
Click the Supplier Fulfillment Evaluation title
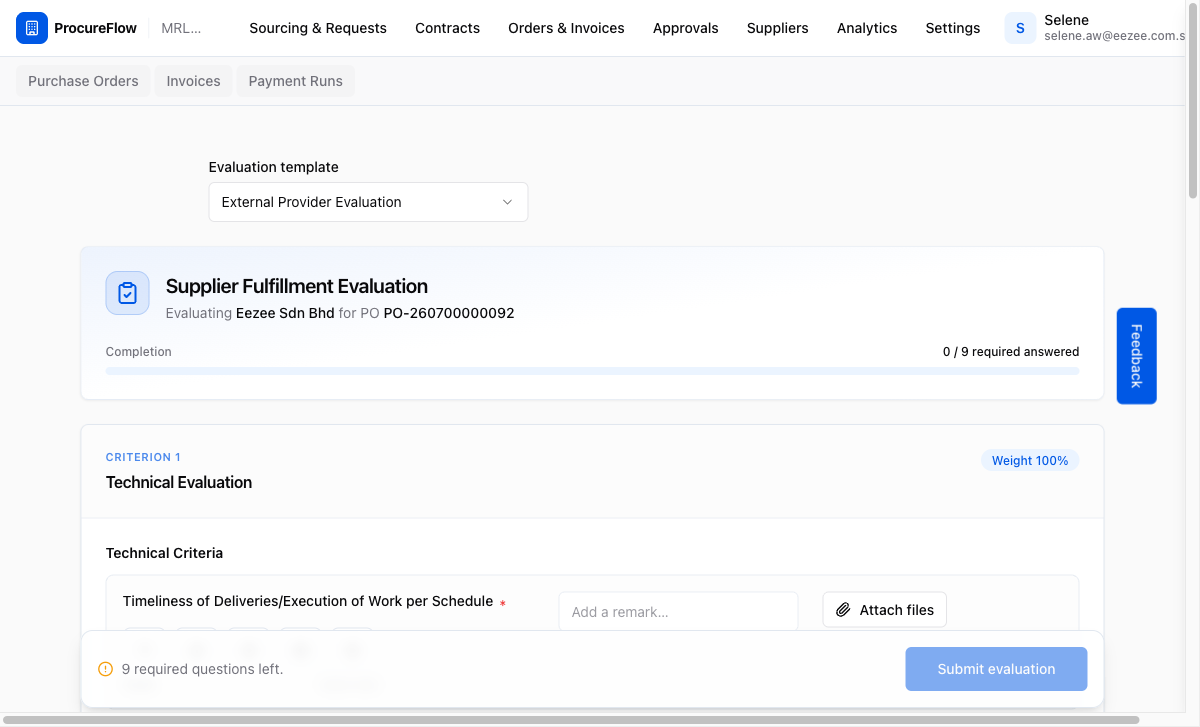point(297,286)
